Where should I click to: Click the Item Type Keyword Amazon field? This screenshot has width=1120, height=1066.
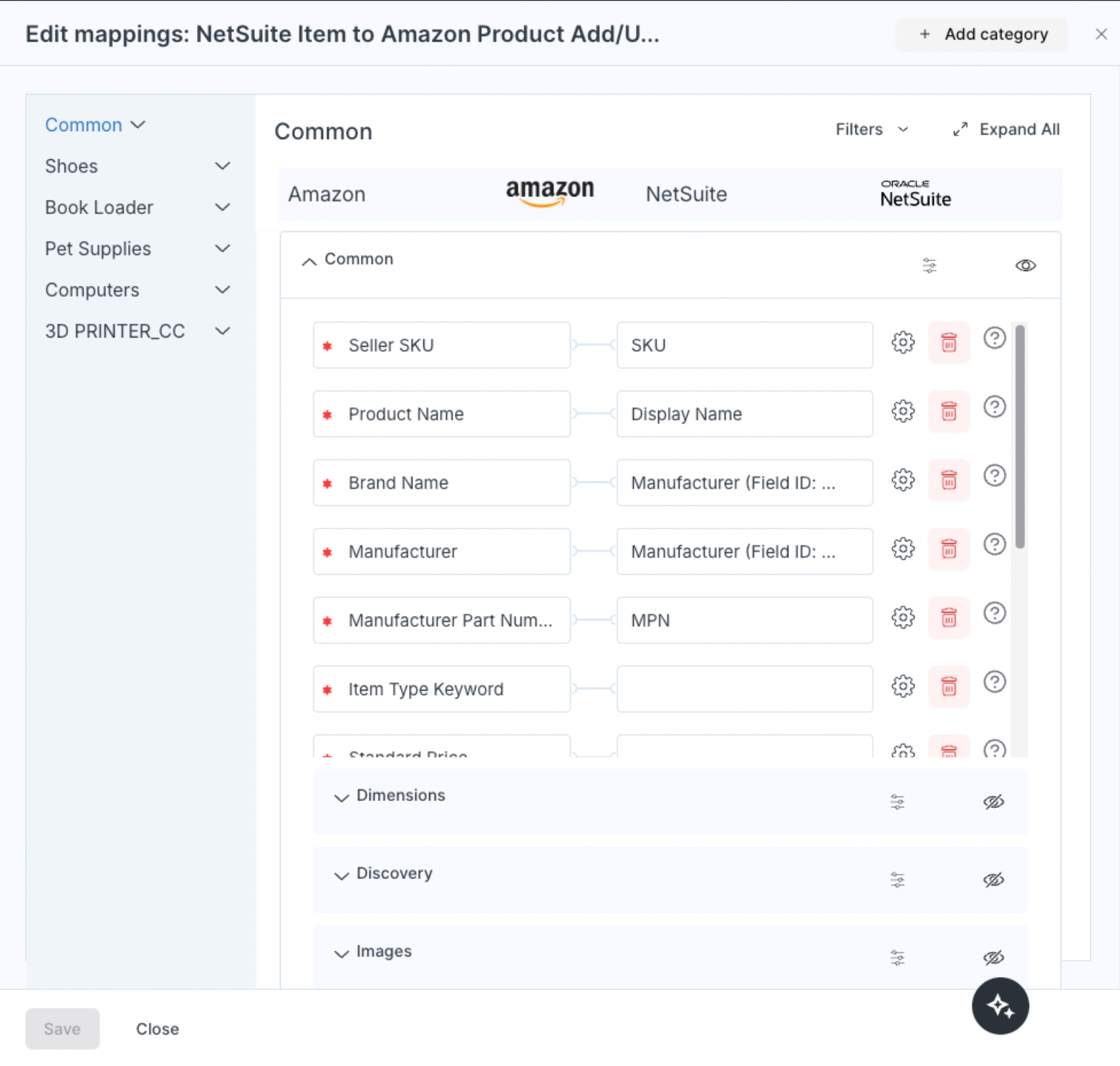pyautogui.click(x=442, y=689)
